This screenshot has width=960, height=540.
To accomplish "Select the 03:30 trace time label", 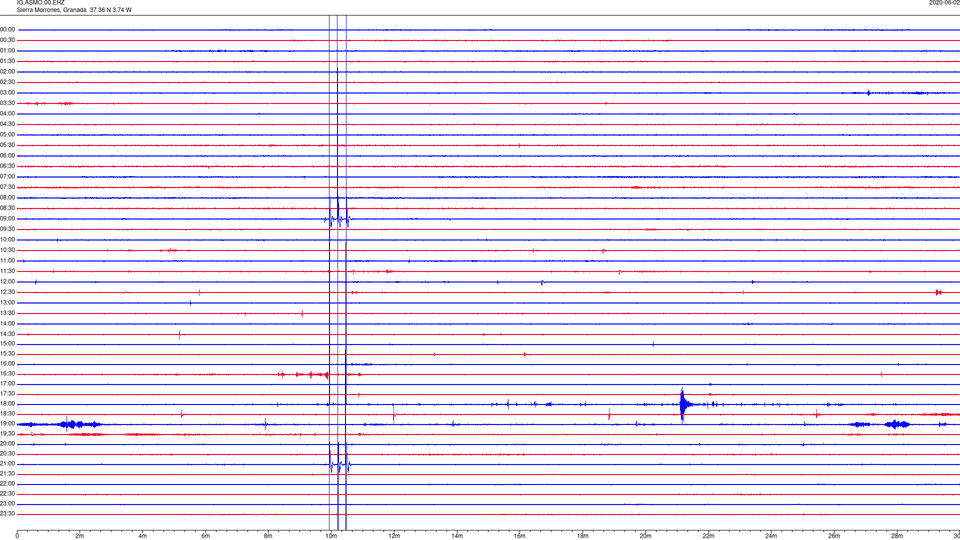I will click(x=7, y=103).
